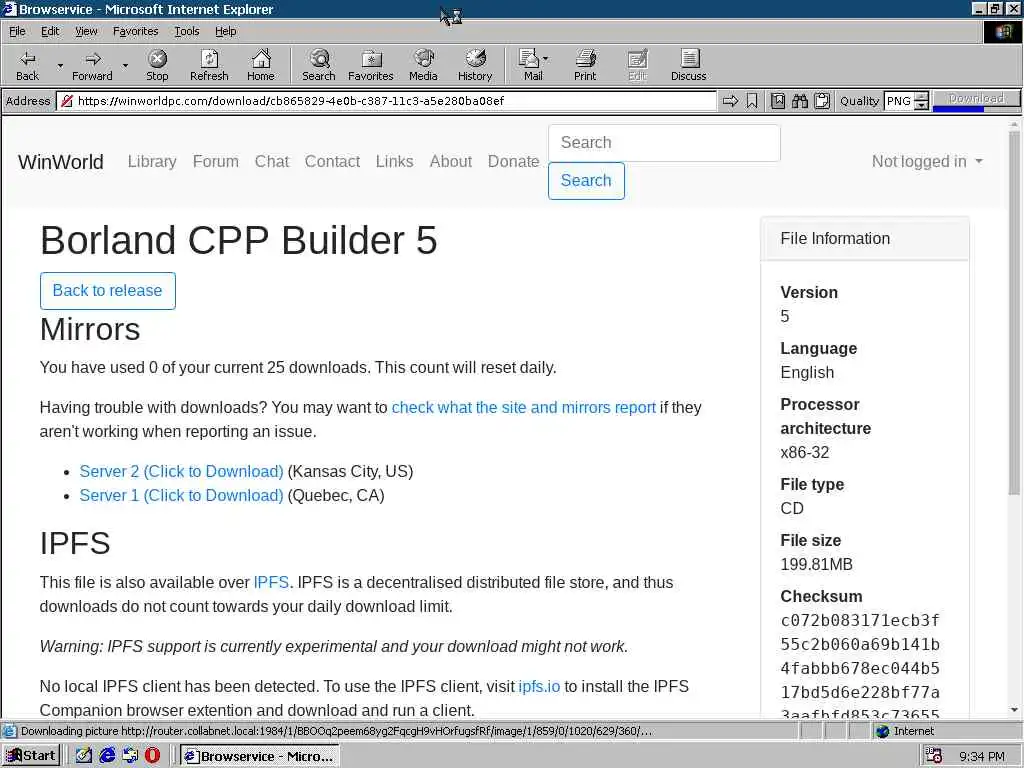Go to the Donate nav link
1024x768 pixels.
point(513,161)
